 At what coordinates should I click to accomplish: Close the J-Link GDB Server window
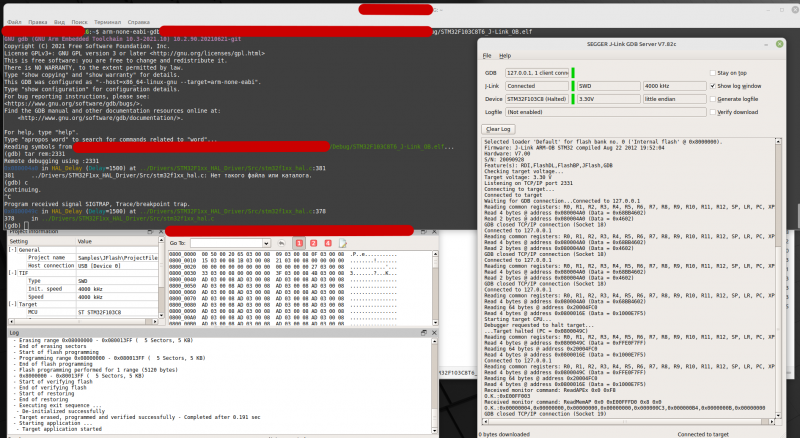pyautogui.click(x=780, y=44)
